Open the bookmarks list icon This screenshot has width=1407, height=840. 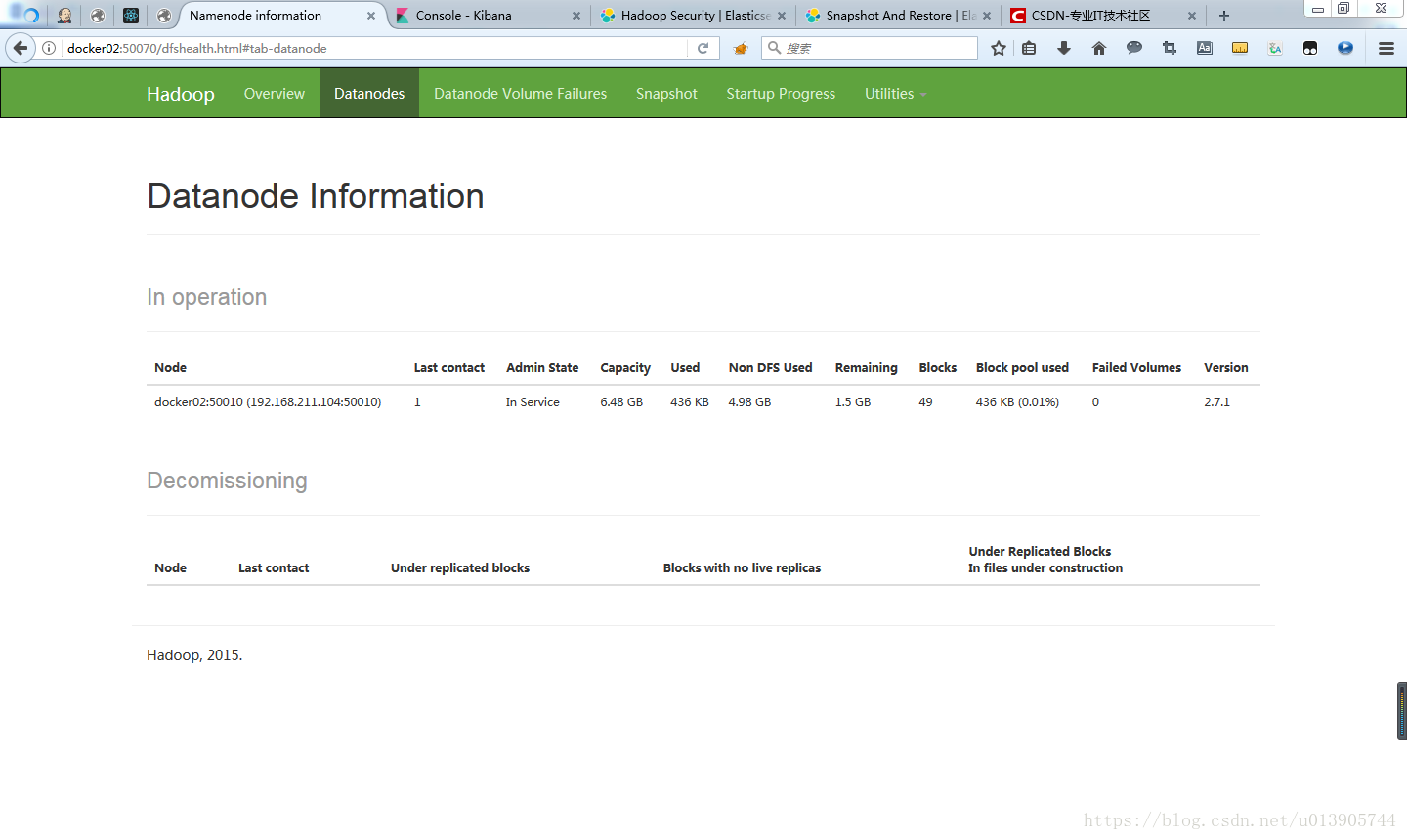(x=1029, y=48)
